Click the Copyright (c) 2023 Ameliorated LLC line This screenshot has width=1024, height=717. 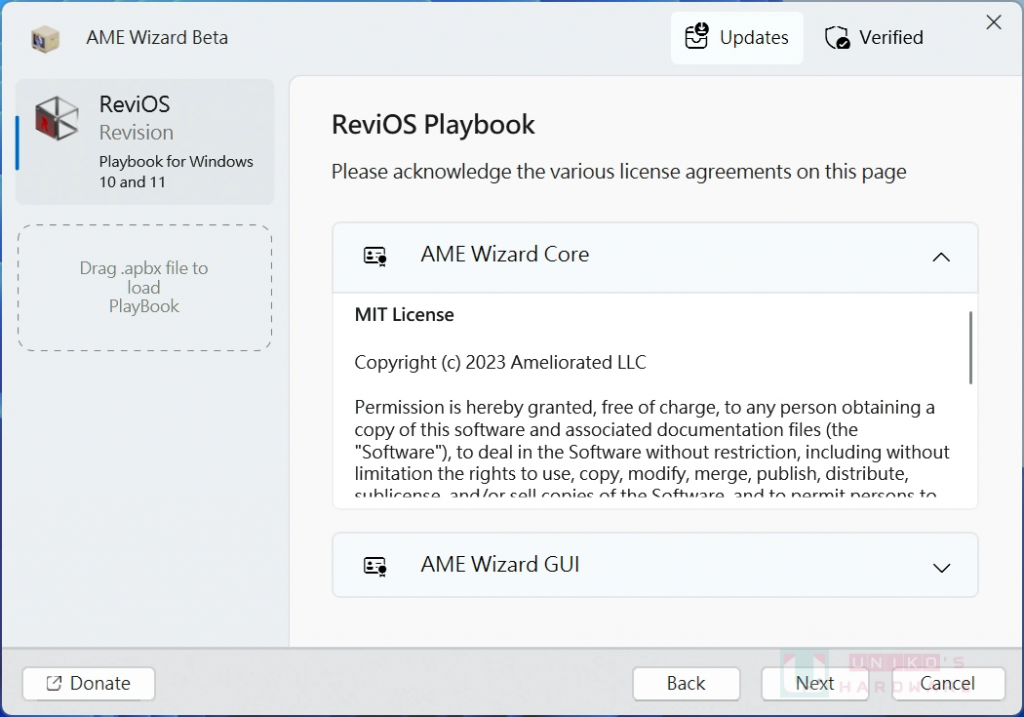click(x=500, y=362)
